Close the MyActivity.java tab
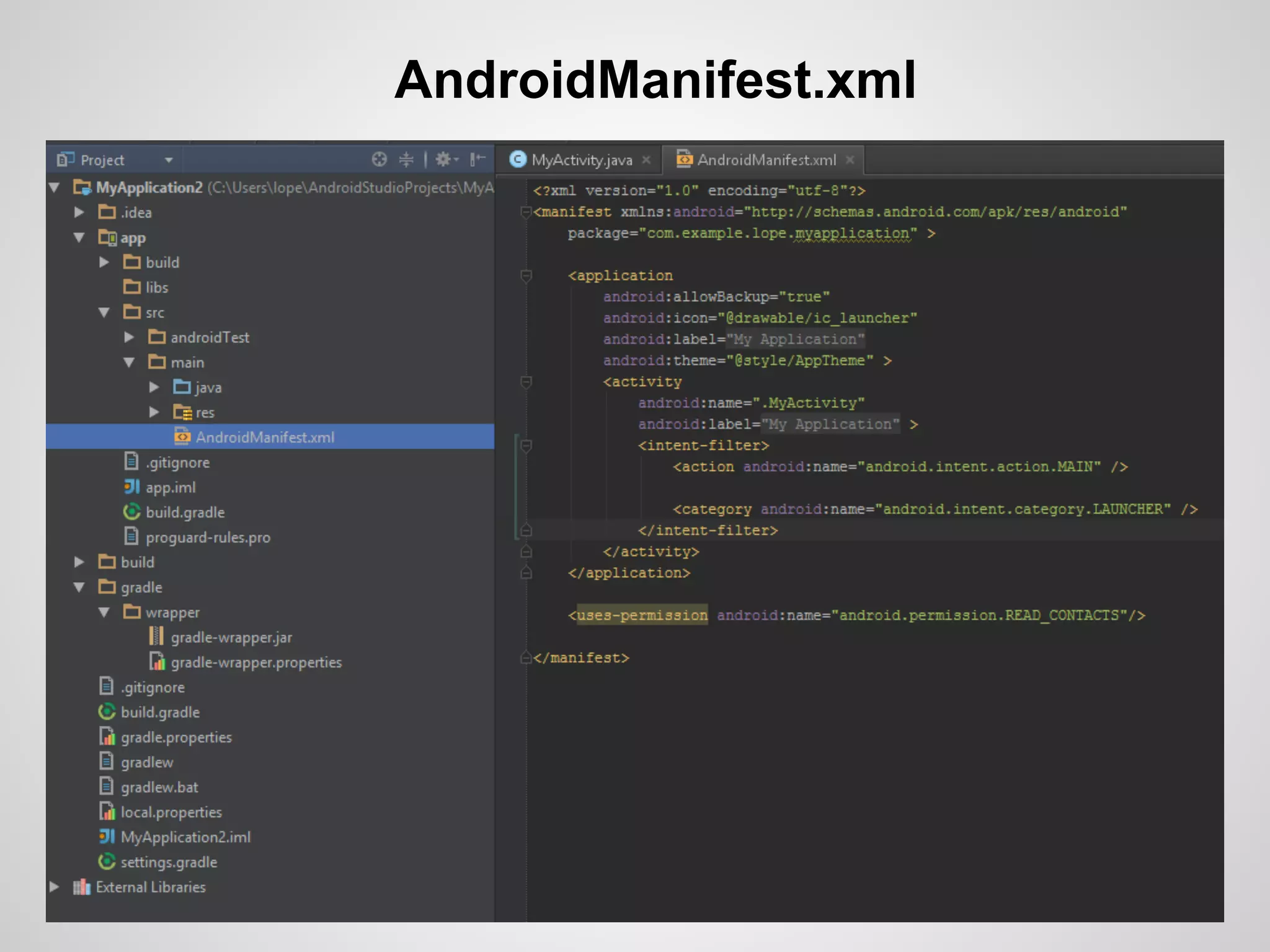Viewport: 1270px width, 952px height. click(x=646, y=160)
